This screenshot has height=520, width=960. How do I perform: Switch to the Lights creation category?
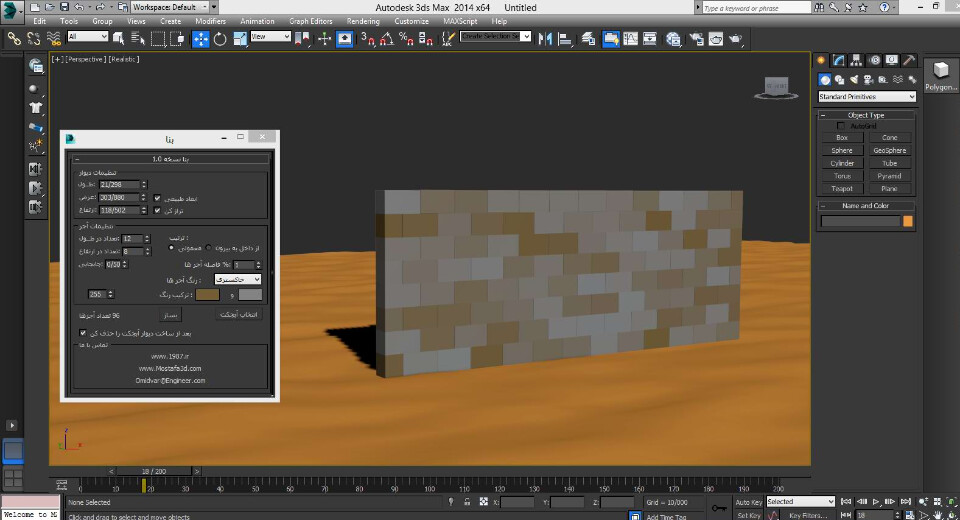tap(854, 80)
